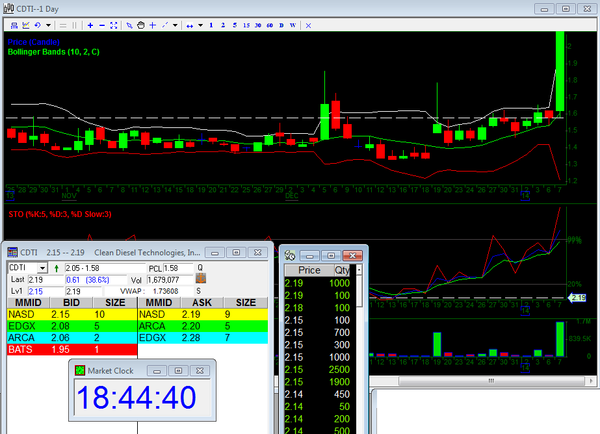Switch chart to 2 minute interval
Viewport: 600px width, 434px height.
(223, 25)
